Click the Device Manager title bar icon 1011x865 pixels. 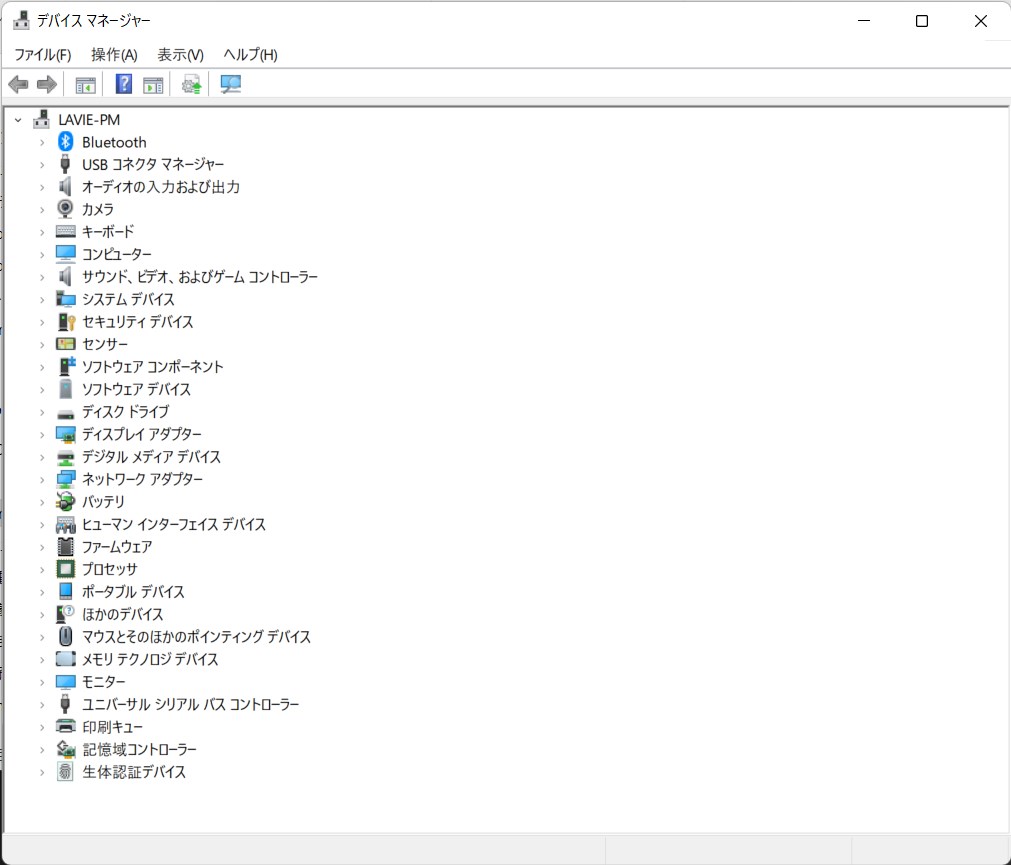coord(21,21)
